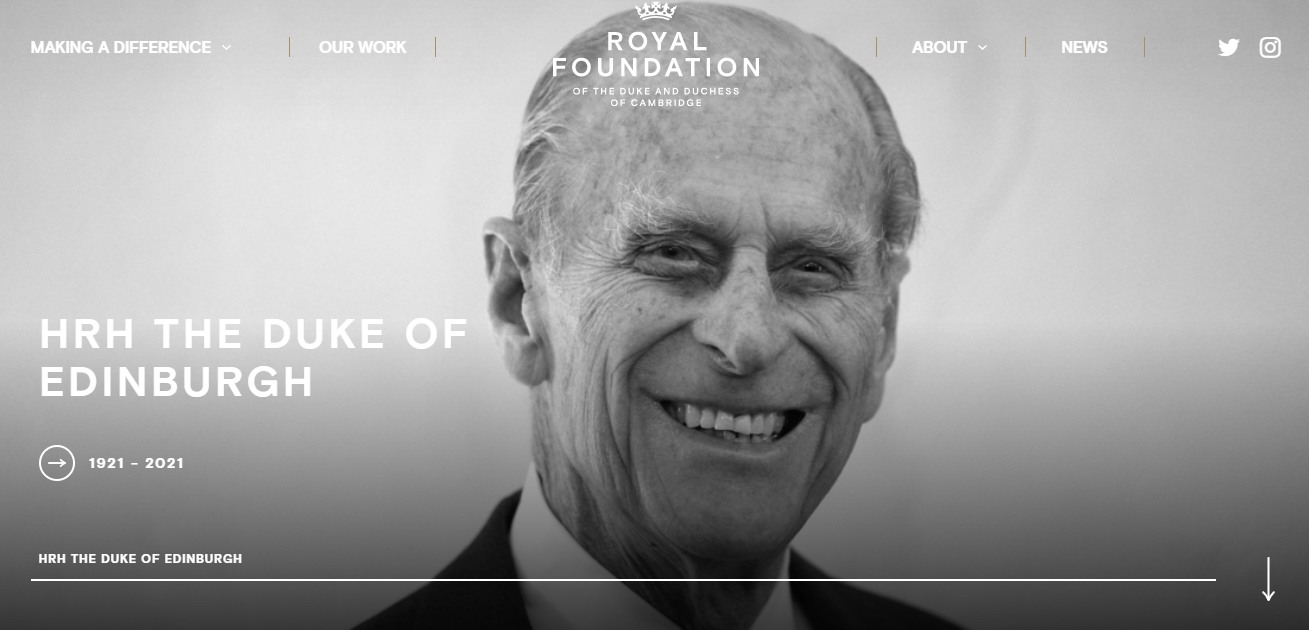Image resolution: width=1309 pixels, height=630 pixels.
Task: Follow the 1921 - 2021 link
Action: [136, 463]
